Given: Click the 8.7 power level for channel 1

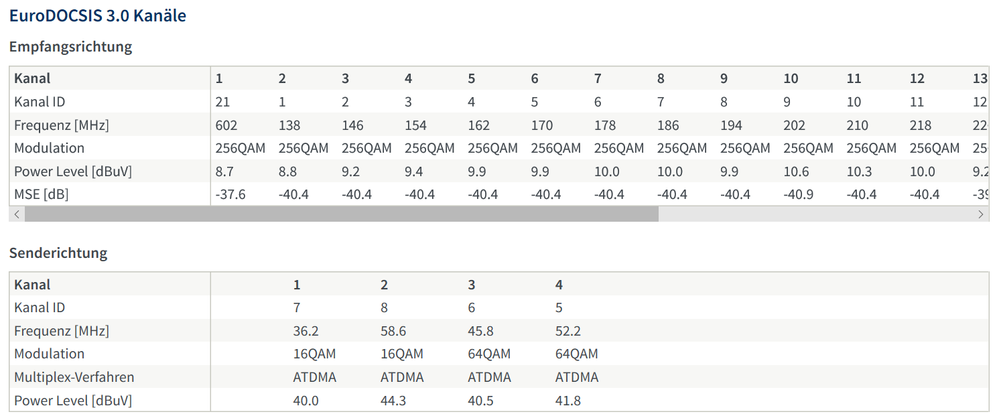Looking at the screenshot, I should pos(224,171).
